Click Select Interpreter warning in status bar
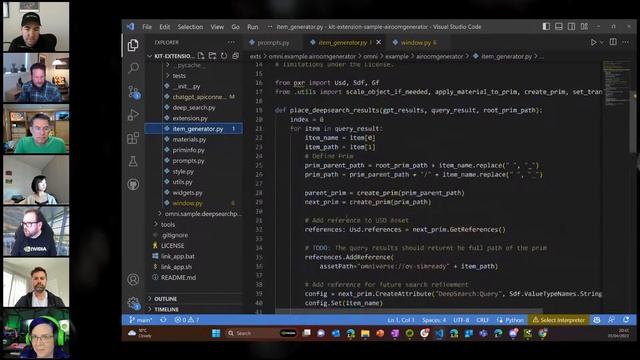640x360 pixels. tap(558, 320)
